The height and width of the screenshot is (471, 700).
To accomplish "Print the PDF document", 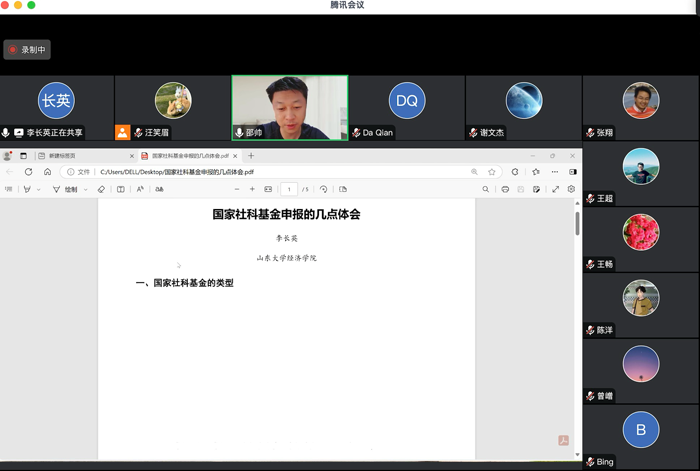I will click(505, 189).
